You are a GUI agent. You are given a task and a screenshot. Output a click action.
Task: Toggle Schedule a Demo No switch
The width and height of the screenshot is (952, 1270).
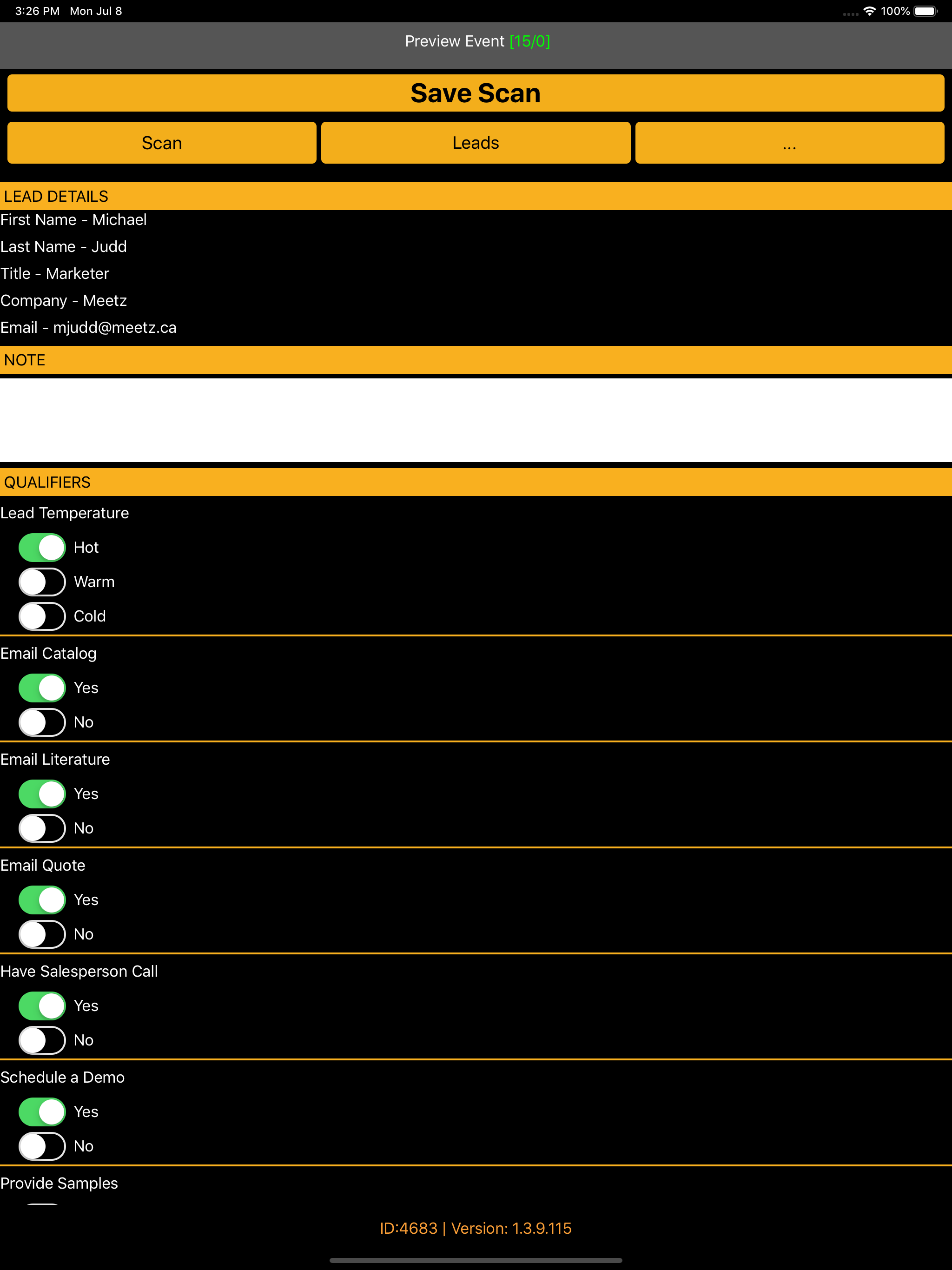(x=42, y=1146)
